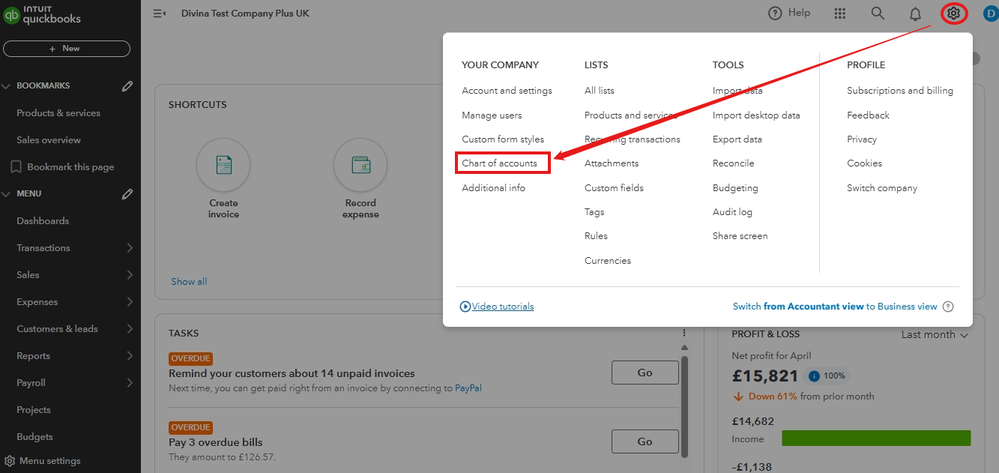Open Tags list
Image resolution: width=999 pixels, height=473 pixels.
594,212
